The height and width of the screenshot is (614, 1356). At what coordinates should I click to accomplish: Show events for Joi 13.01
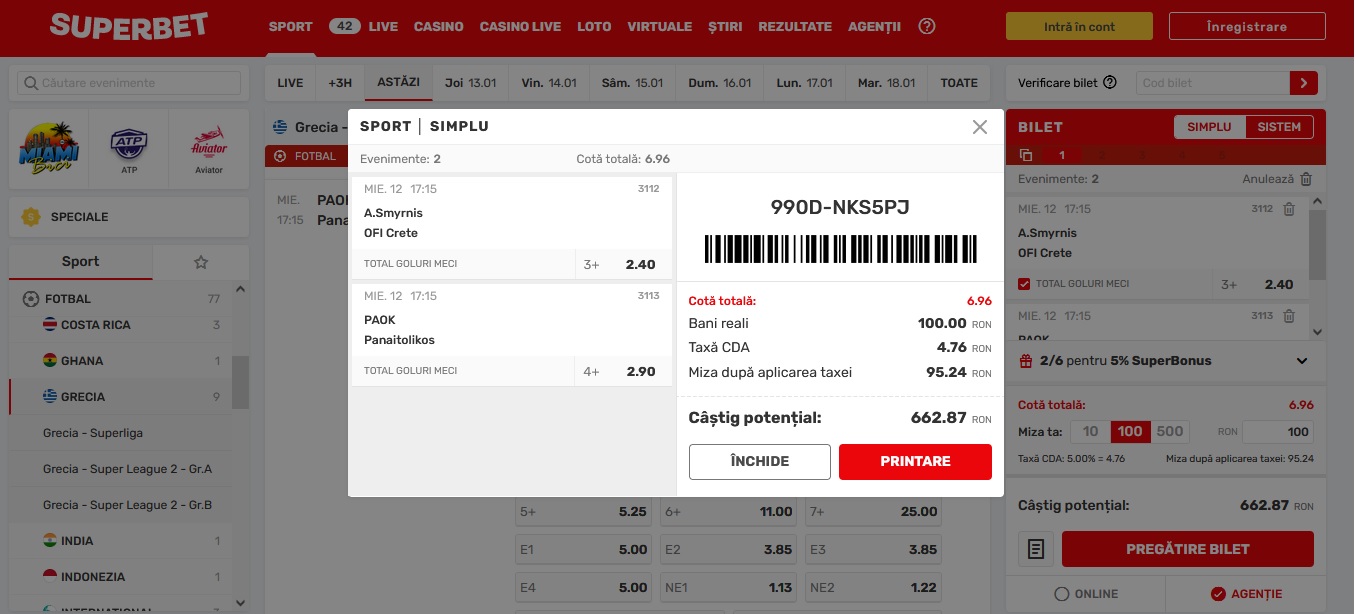471,83
